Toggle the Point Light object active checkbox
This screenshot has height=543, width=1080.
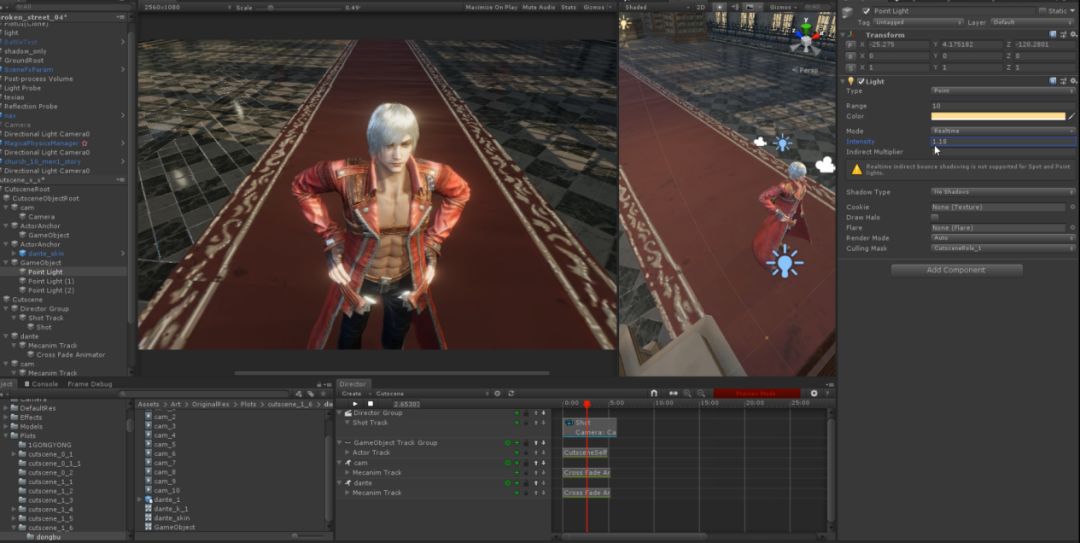[866, 11]
